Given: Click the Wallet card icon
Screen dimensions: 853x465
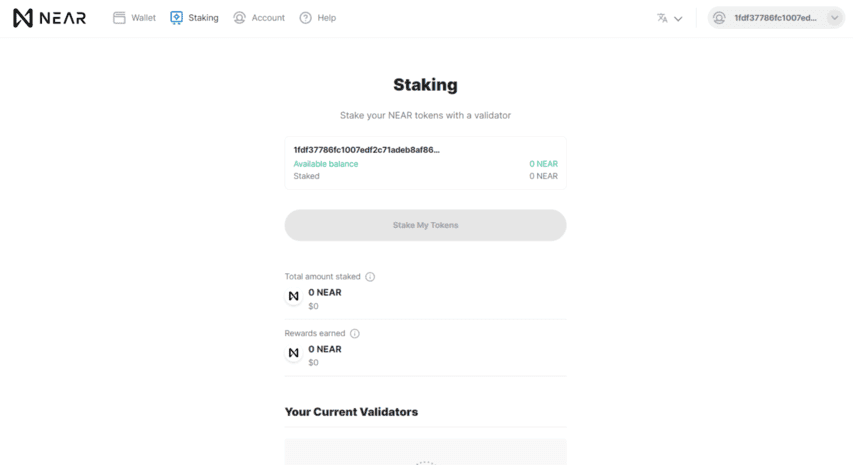Looking at the screenshot, I should click(x=119, y=18).
